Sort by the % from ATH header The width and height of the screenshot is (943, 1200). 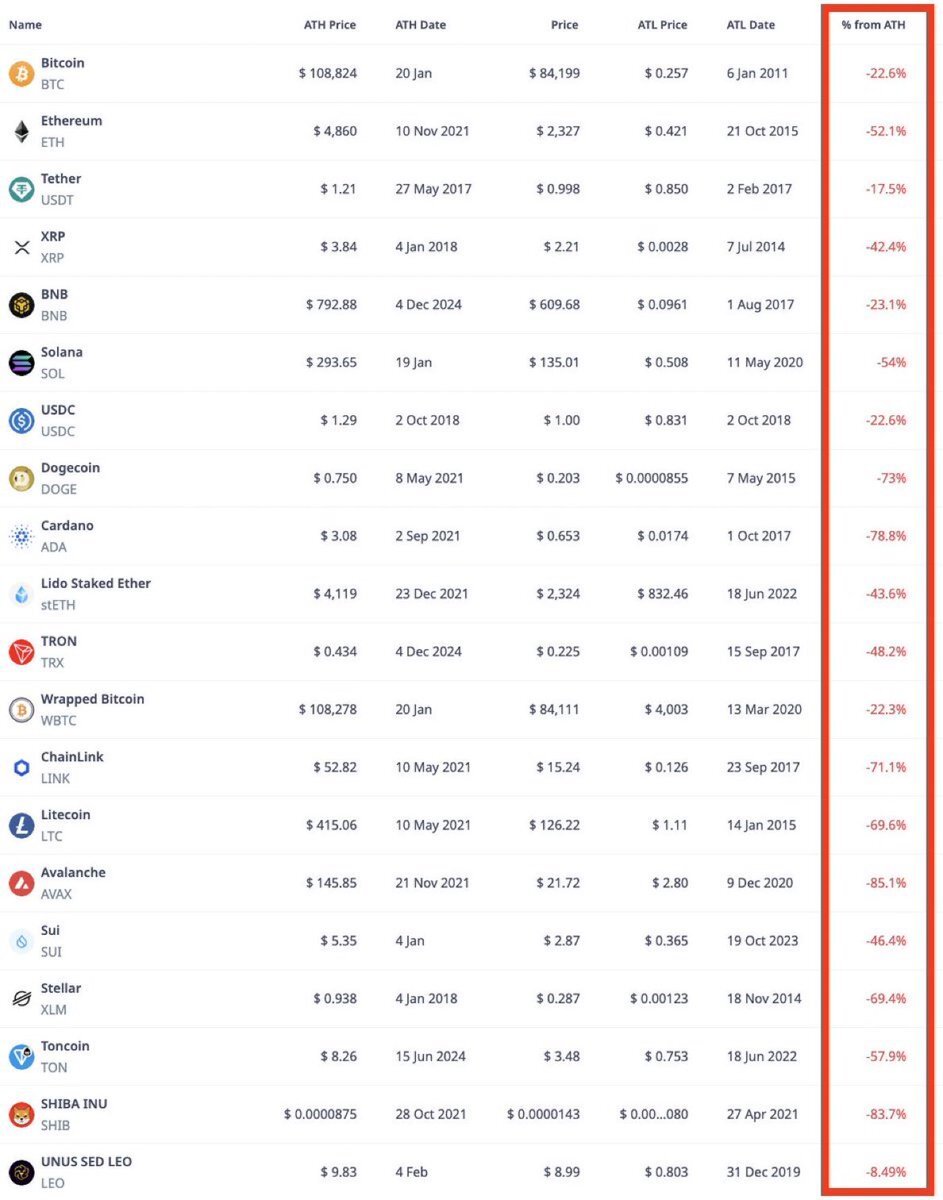873,25
